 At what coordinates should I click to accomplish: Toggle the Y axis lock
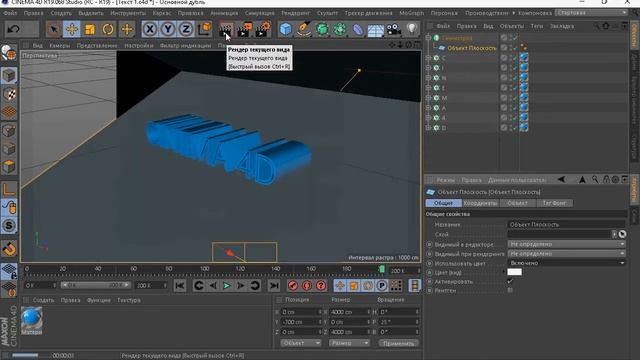(168, 29)
